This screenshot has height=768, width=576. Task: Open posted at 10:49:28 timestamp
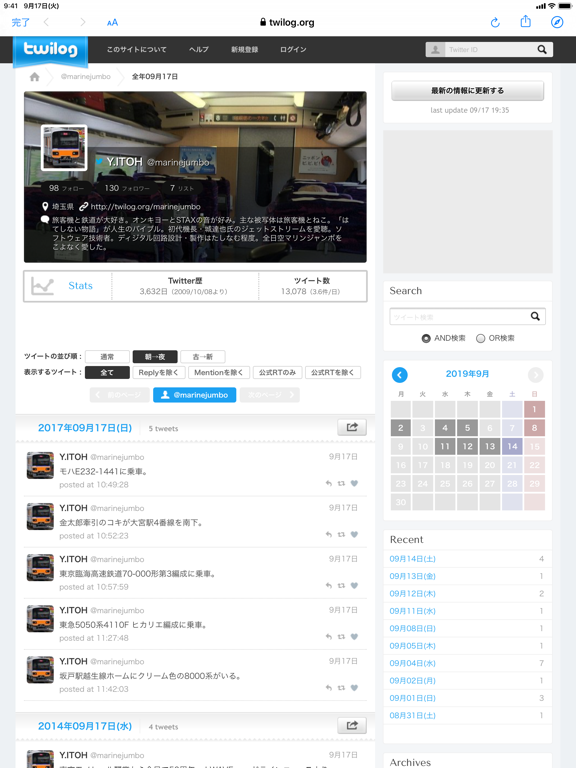pos(94,484)
